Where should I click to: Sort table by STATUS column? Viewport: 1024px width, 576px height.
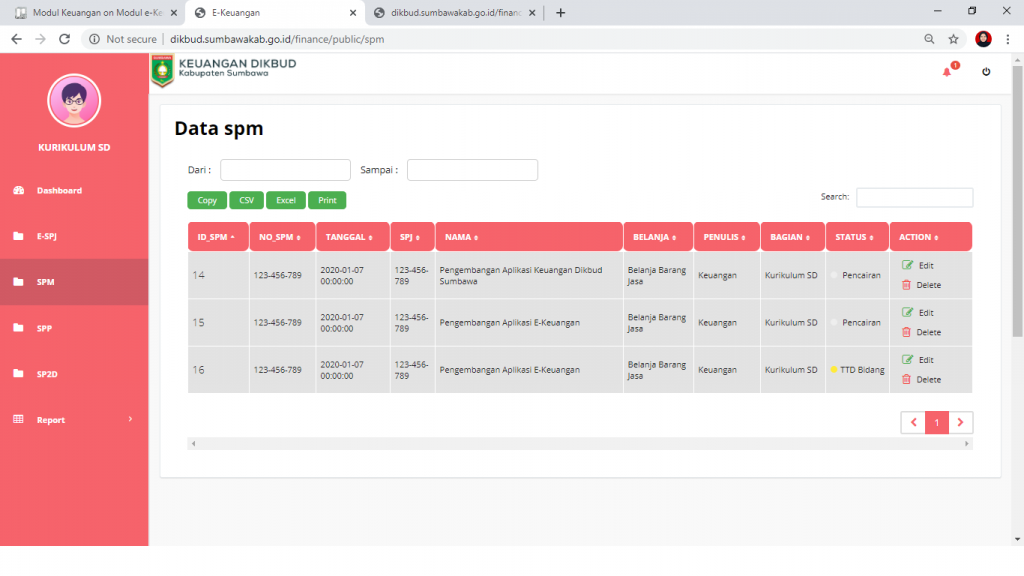pyautogui.click(x=856, y=237)
